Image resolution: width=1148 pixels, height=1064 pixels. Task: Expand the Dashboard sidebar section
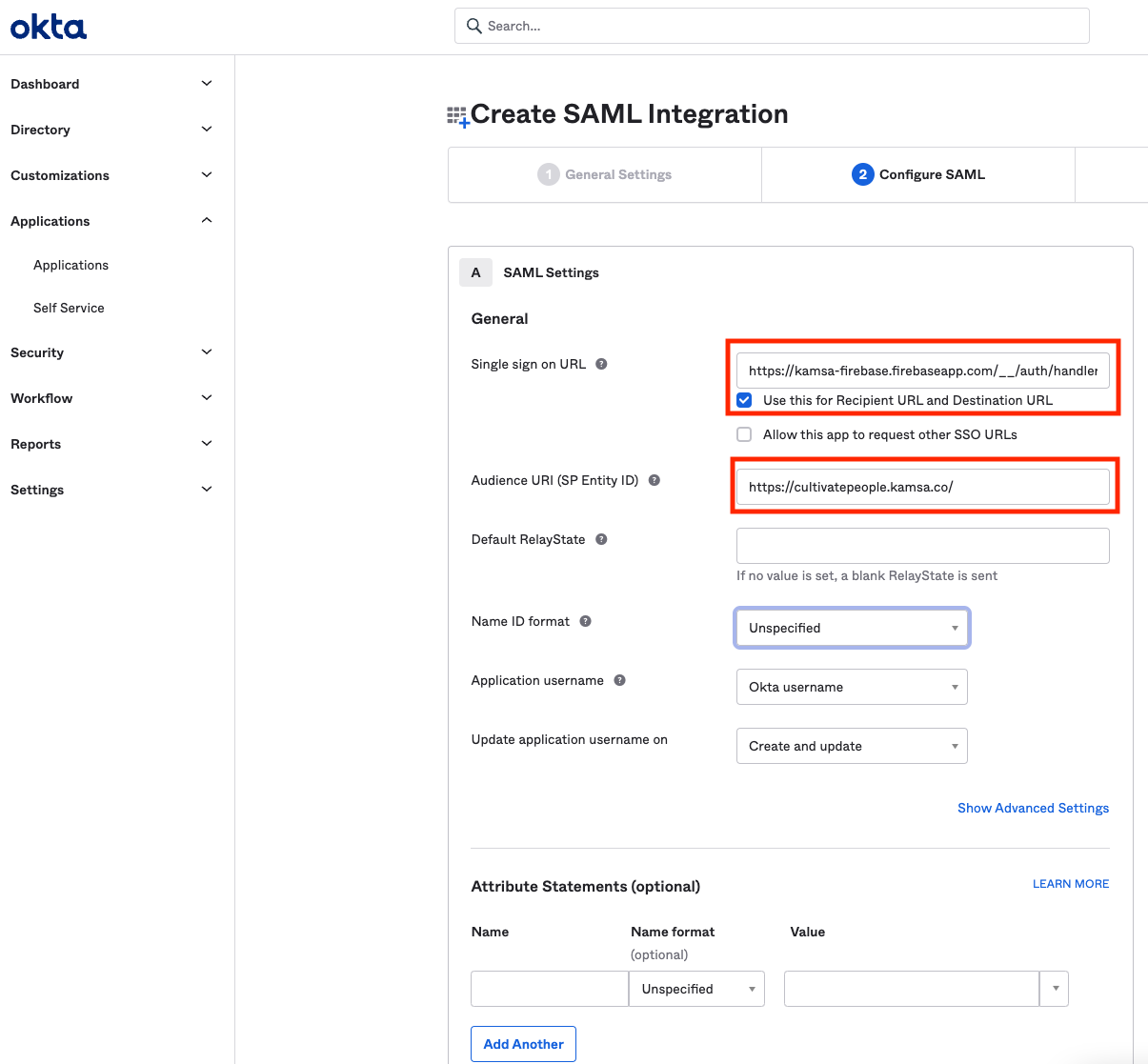coord(207,84)
